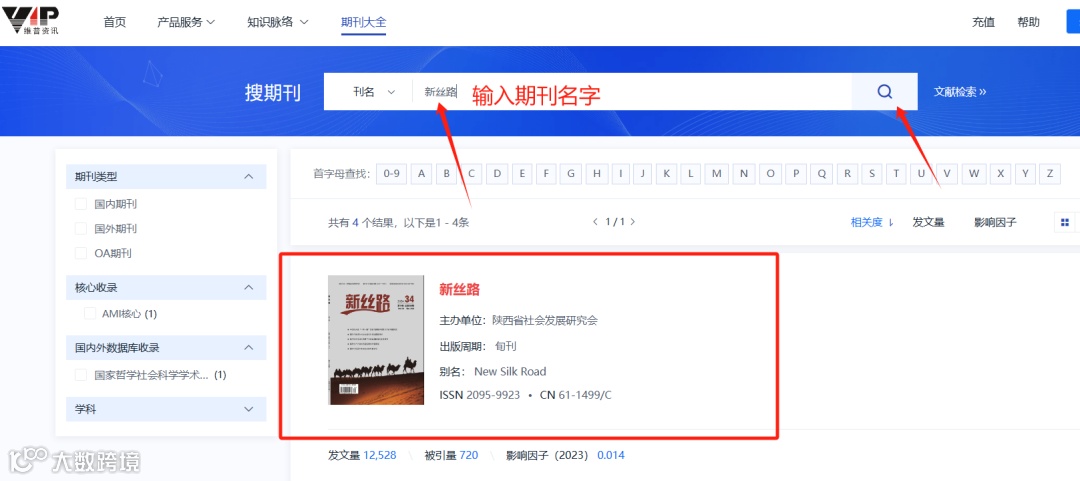Filter journals by letter M
The image size is (1080, 481).
717,174
